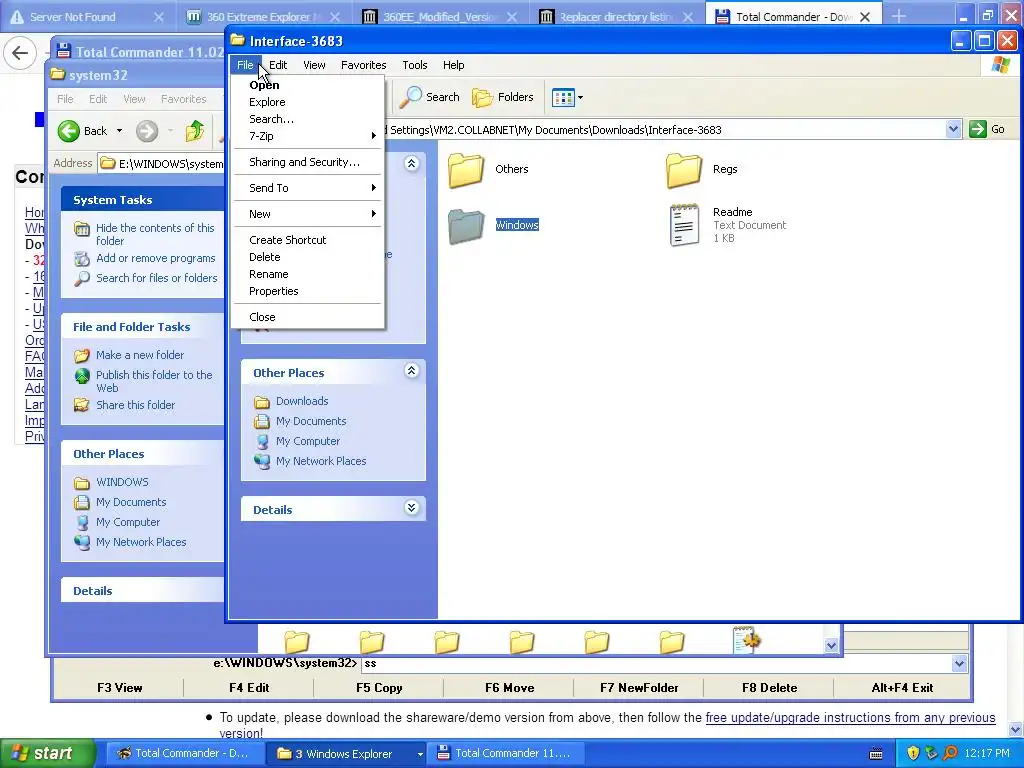
Task: Click Add or remove programs icon
Action: tap(82, 259)
